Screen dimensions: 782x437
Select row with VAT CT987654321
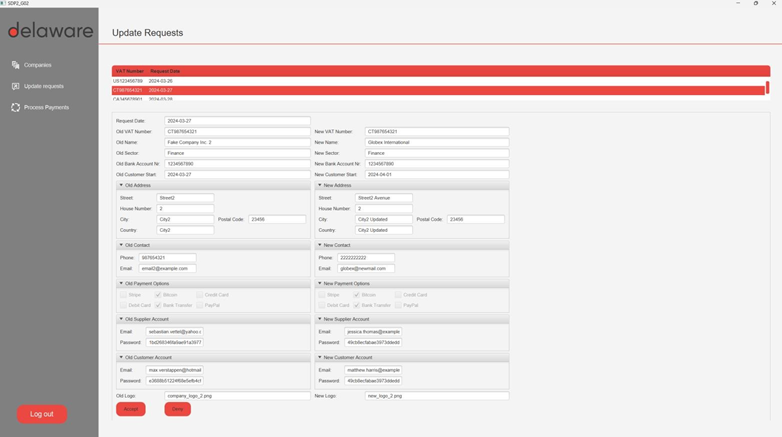(x=438, y=90)
